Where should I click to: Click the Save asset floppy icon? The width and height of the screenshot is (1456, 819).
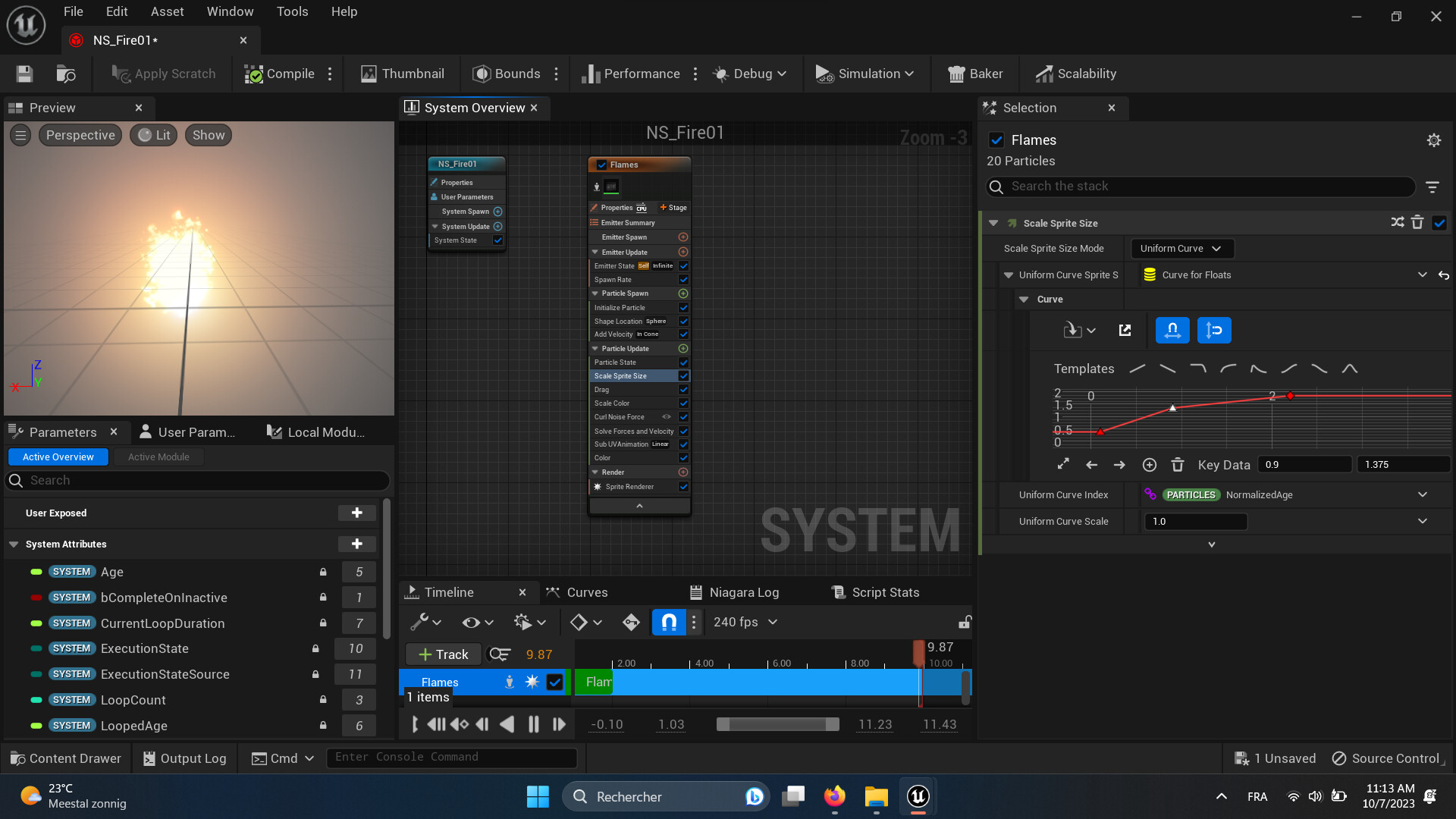(24, 74)
